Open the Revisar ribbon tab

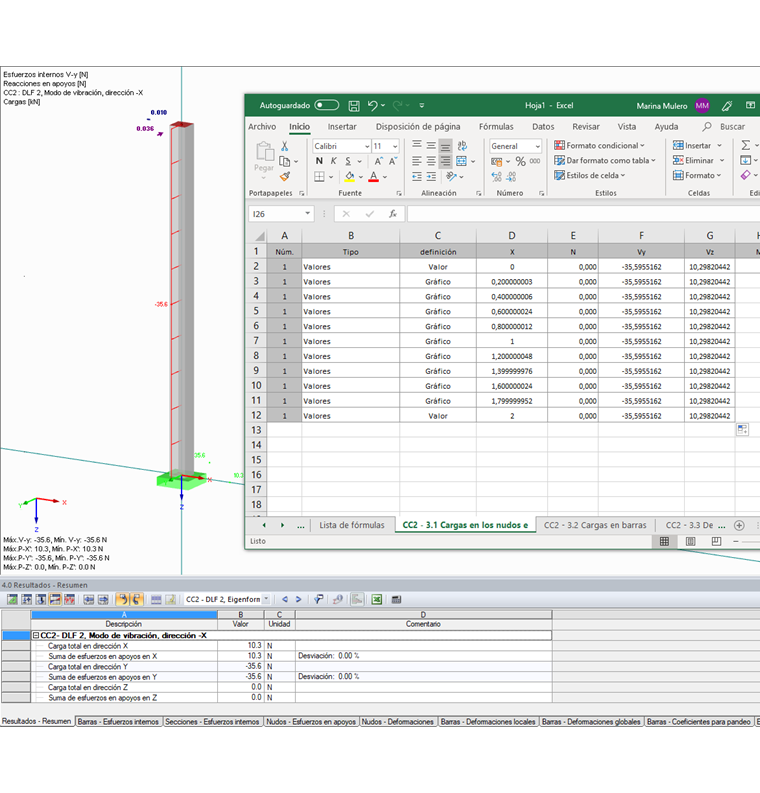click(586, 126)
